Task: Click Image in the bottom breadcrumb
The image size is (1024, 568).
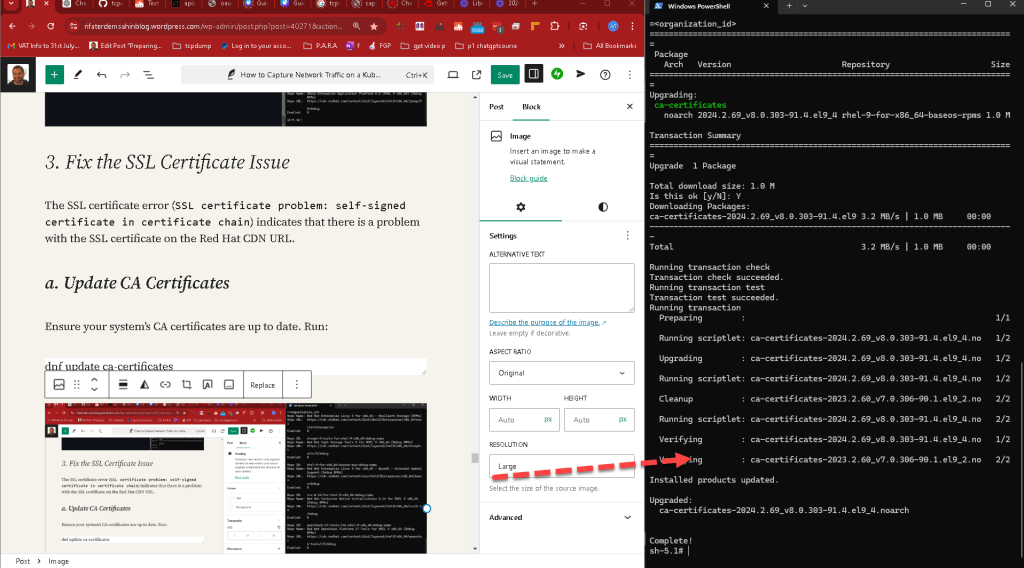Action: click(58, 561)
